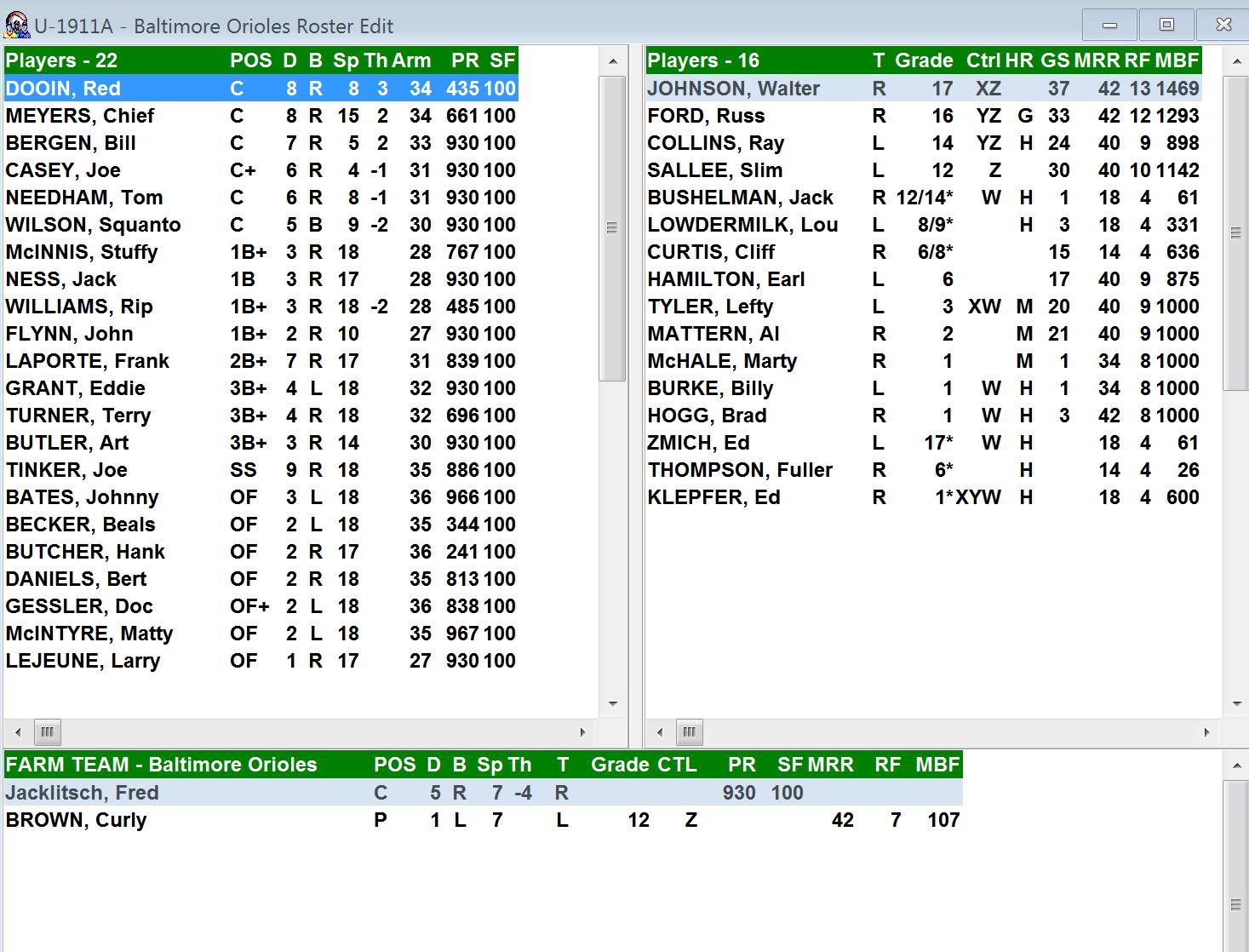Select pitcher COLLINS, Ray

tap(924, 143)
